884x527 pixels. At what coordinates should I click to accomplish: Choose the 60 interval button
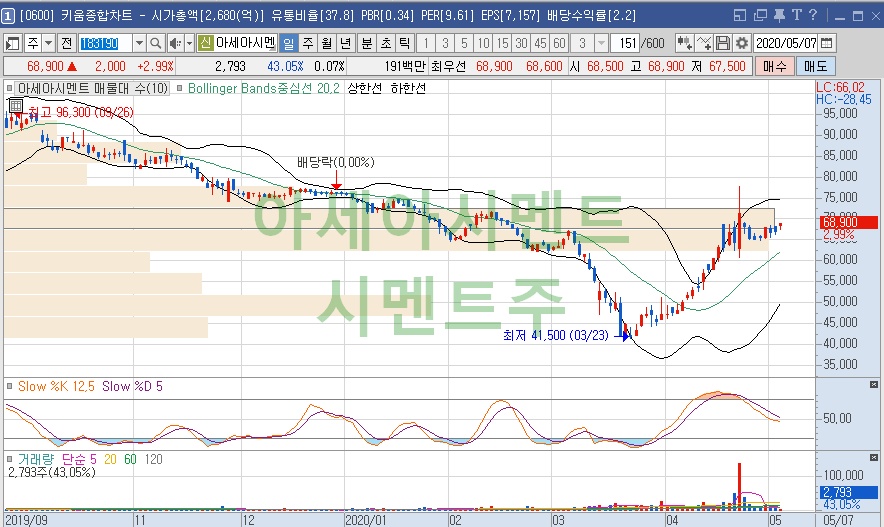coord(559,43)
